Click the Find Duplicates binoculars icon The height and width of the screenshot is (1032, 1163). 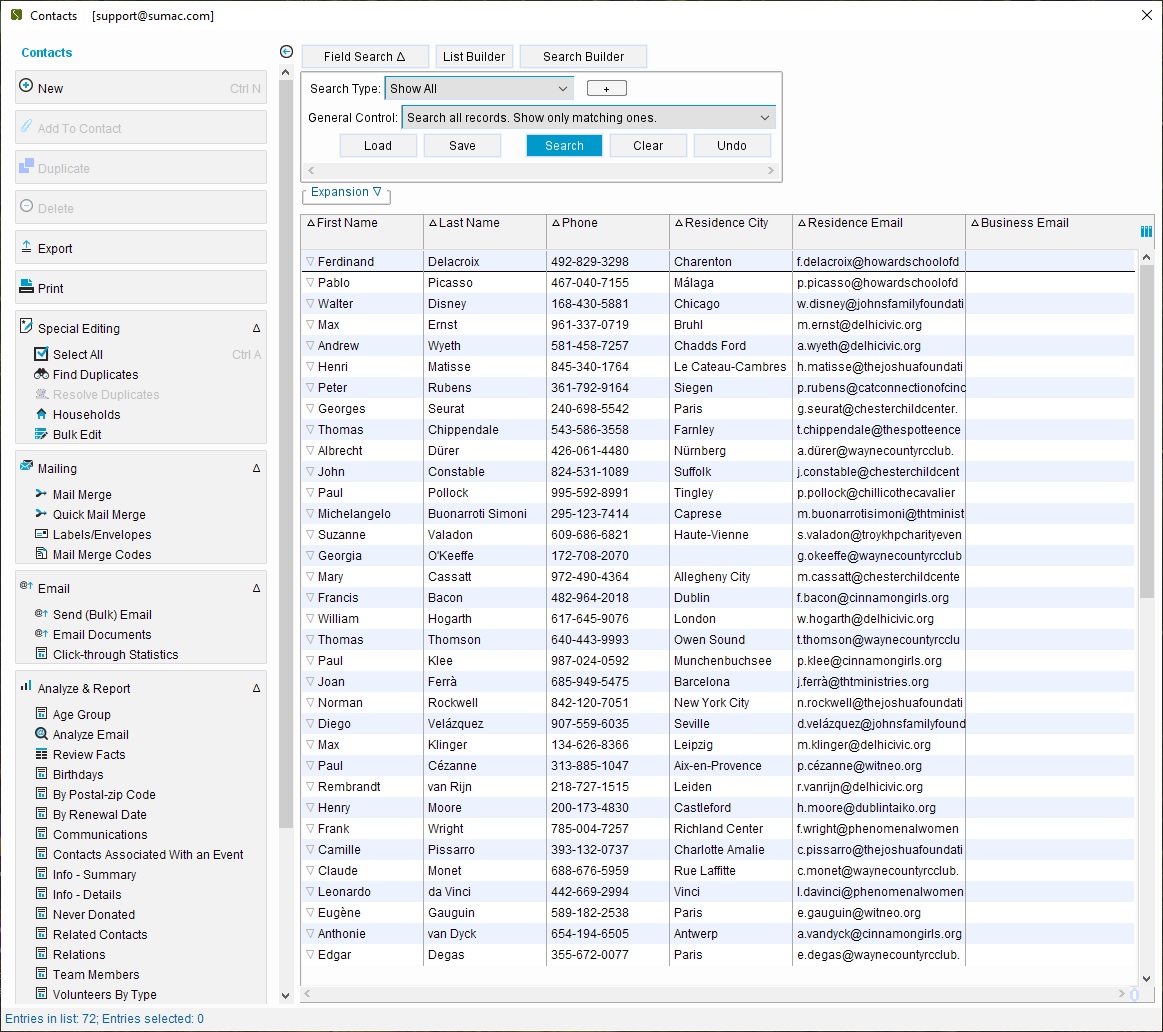[42, 374]
